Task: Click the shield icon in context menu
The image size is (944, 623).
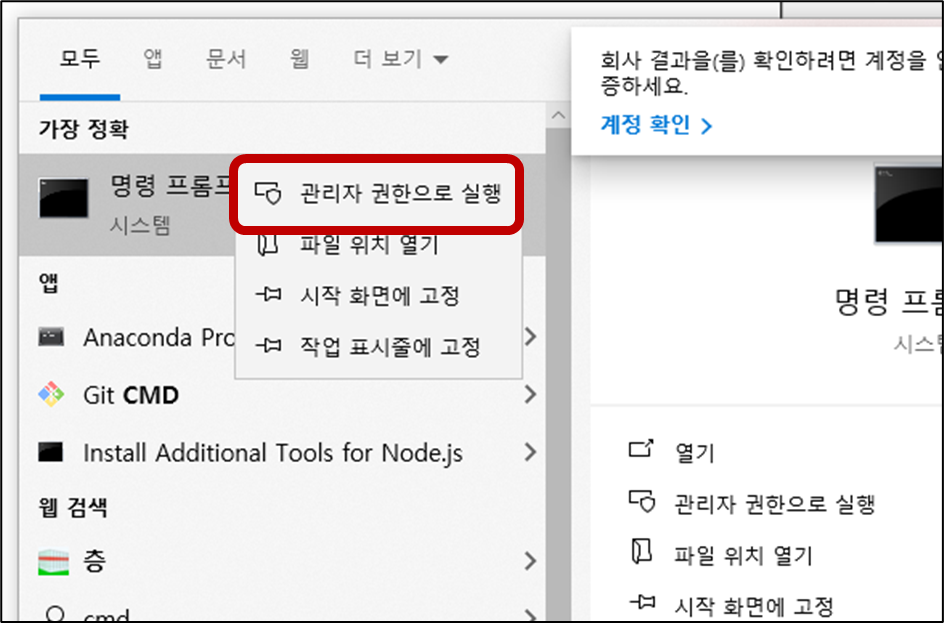Action: (268, 194)
